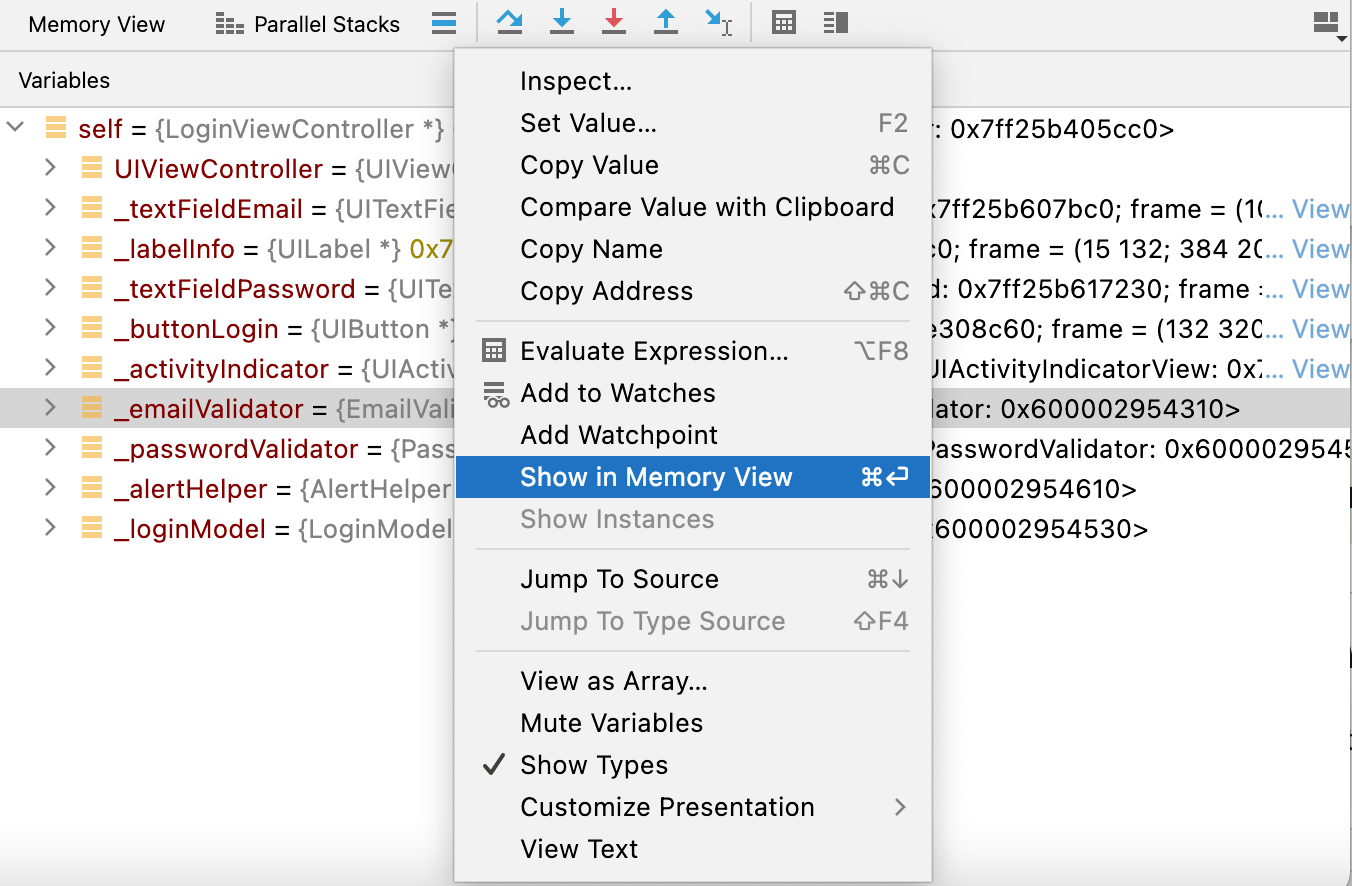This screenshot has width=1352, height=886.
Task: Select Show in Memory View
Action: (693, 477)
